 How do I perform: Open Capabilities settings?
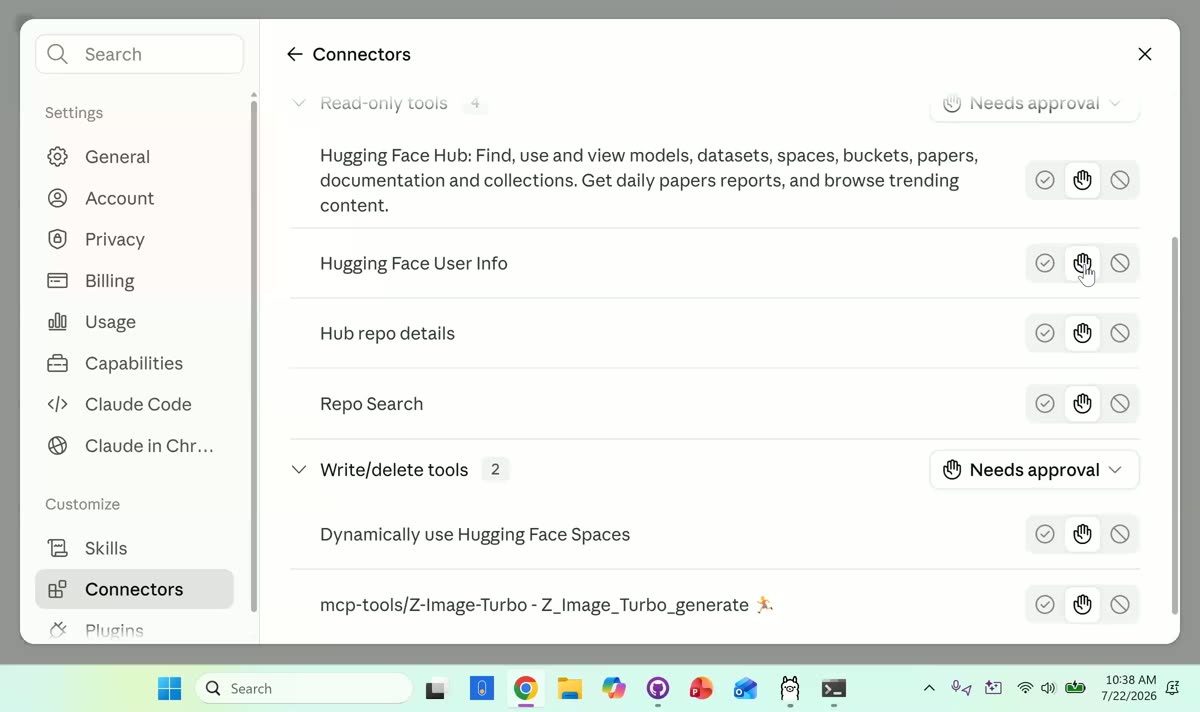(134, 363)
